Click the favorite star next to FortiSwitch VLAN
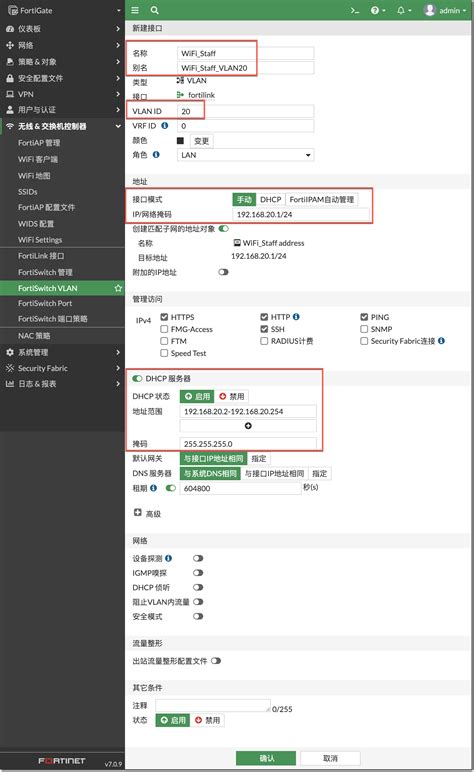This screenshot has height=772, width=474. point(118,288)
